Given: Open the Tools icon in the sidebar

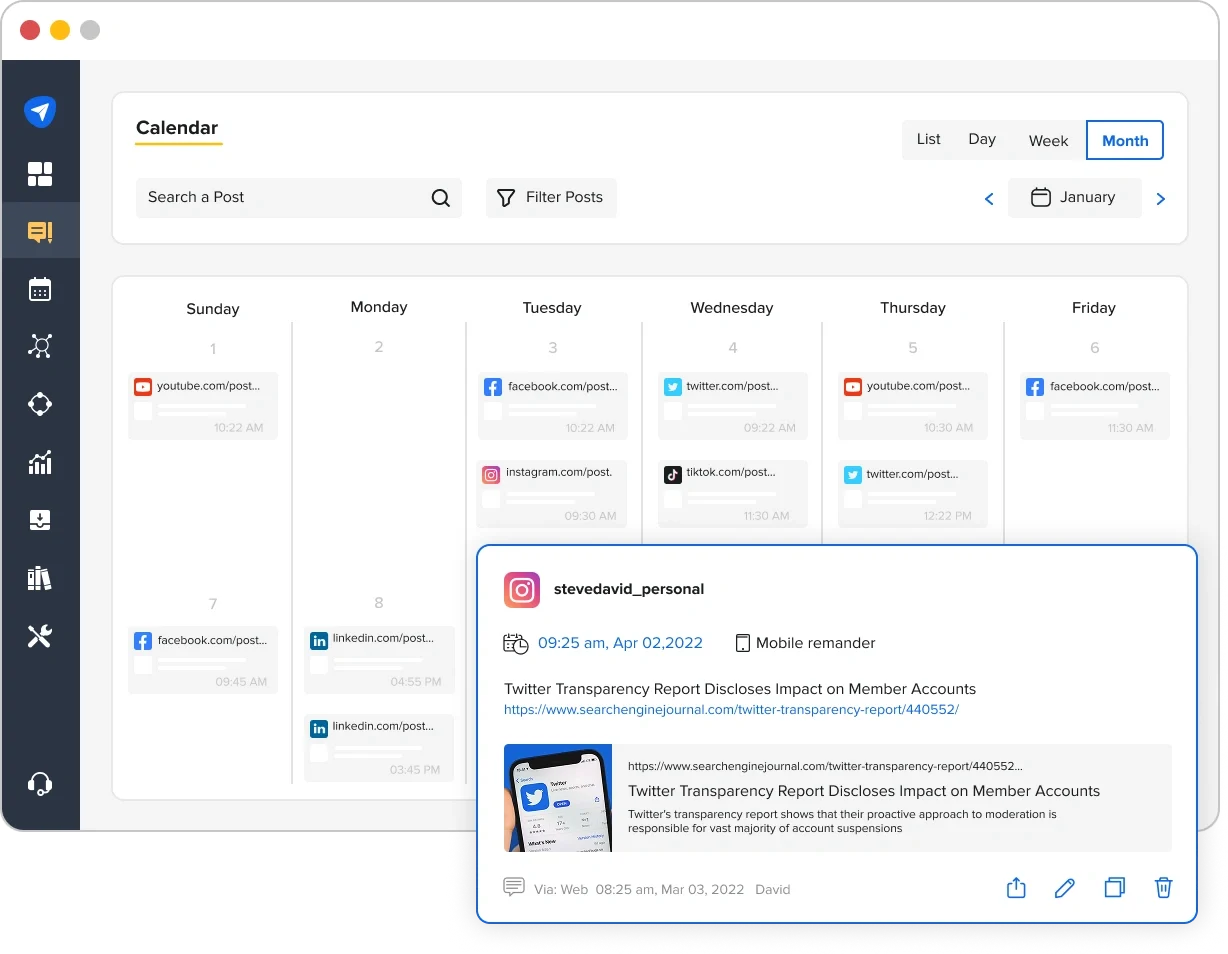Looking at the screenshot, I should click(40, 635).
